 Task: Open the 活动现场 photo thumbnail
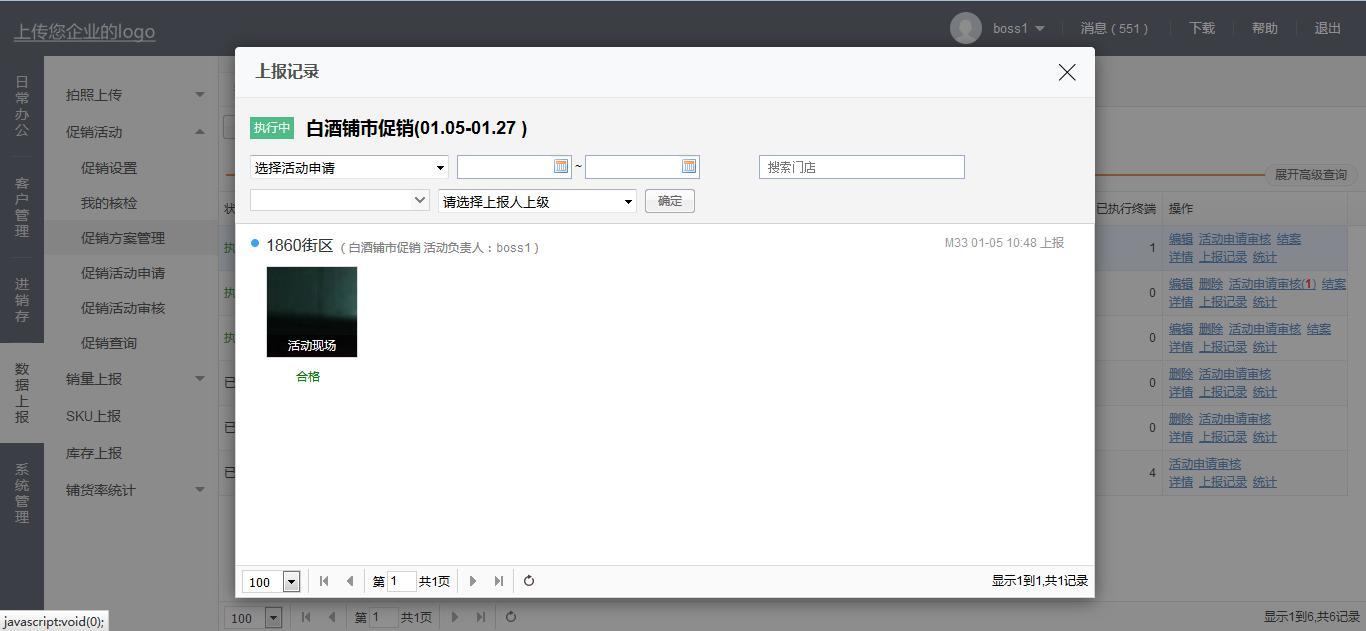click(312, 311)
